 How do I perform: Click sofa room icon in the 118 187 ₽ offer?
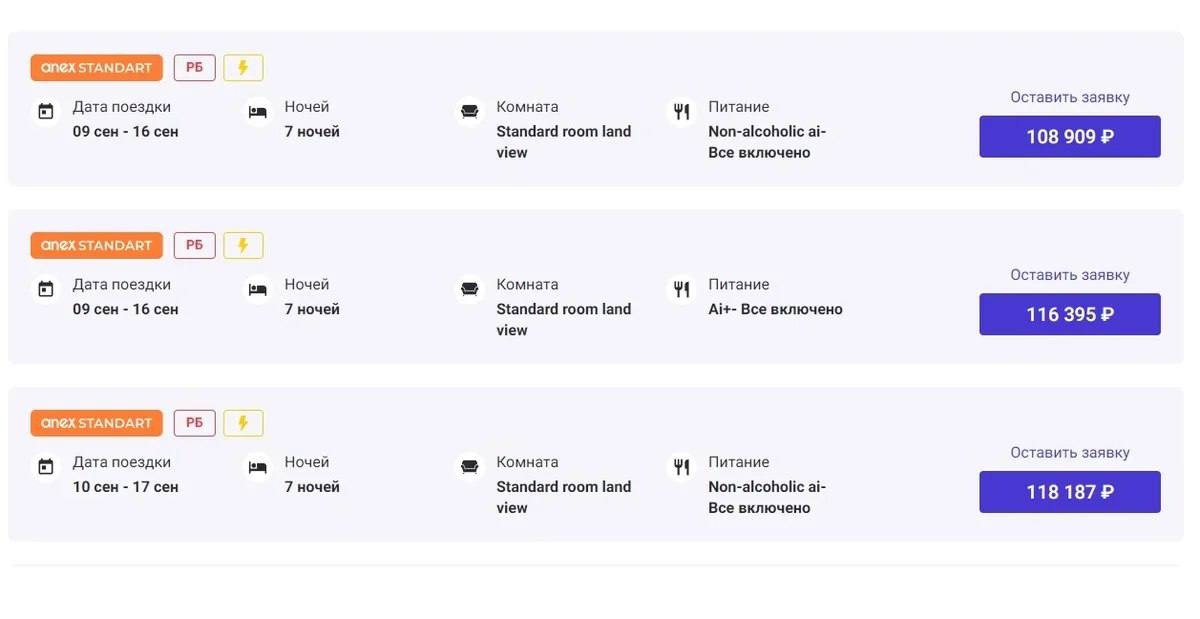pyautogui.click(x=469, y=467)
